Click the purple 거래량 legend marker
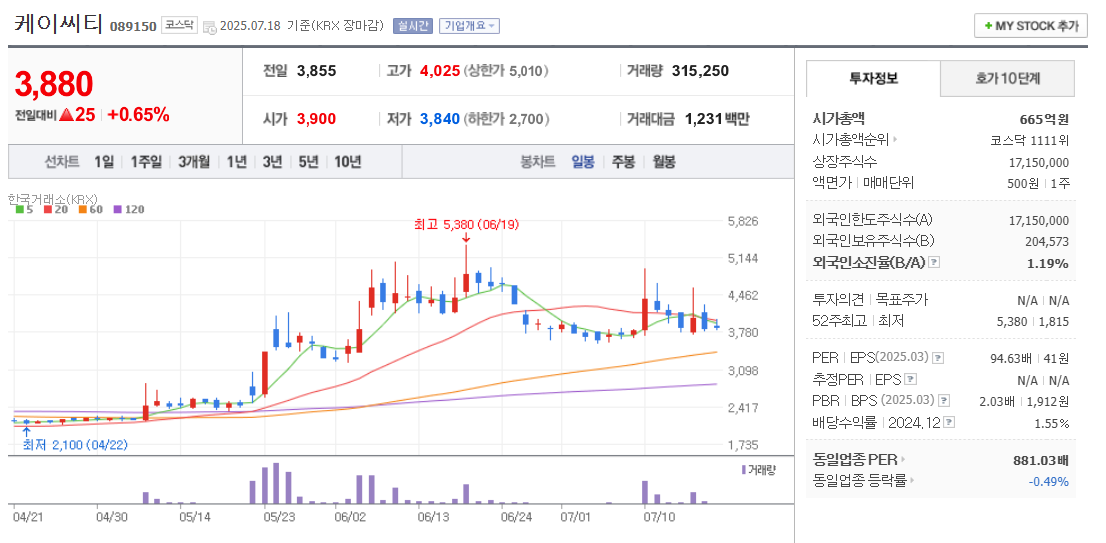The image size is (1106, 543). 743,470
